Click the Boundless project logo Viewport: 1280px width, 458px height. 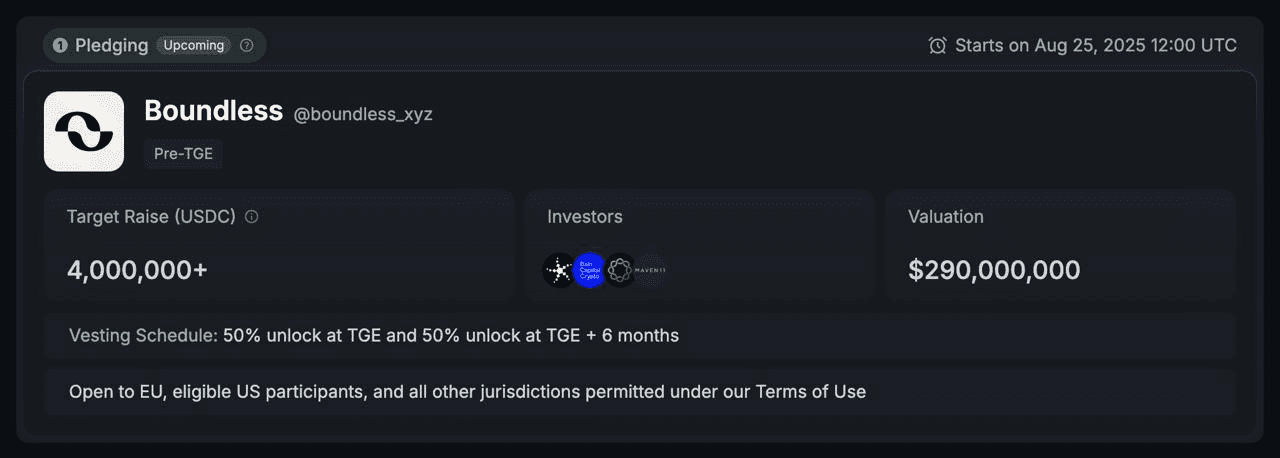[x=84, y=131]
